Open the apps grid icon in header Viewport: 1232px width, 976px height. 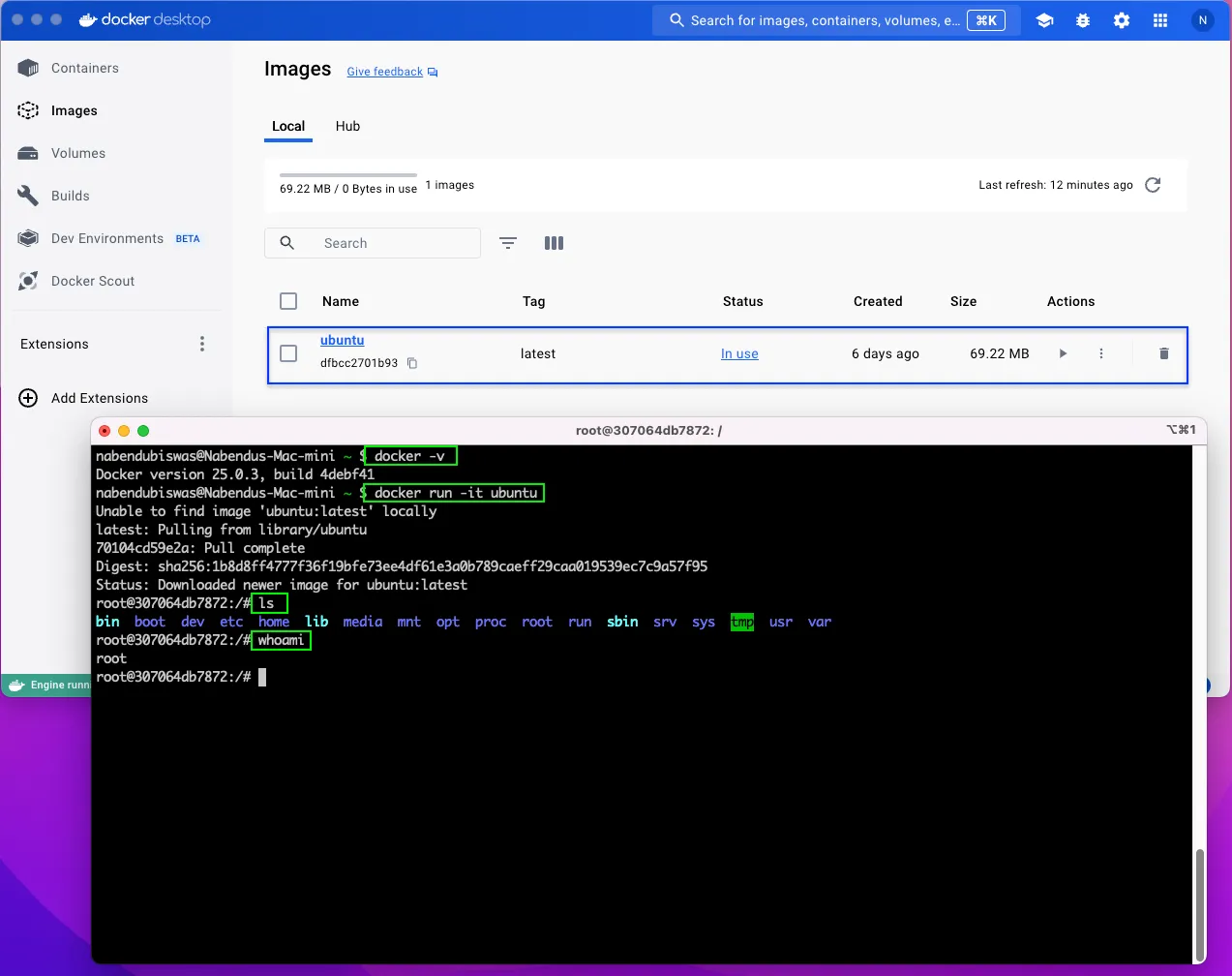(1160, 20)
